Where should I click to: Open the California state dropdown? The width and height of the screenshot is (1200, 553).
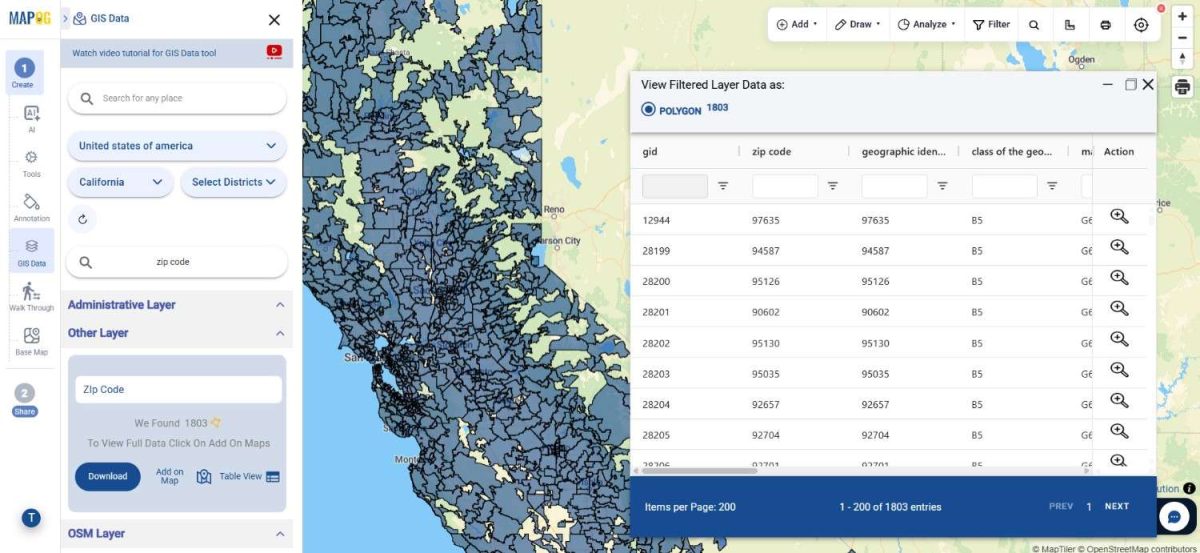(x=120, y=182)
